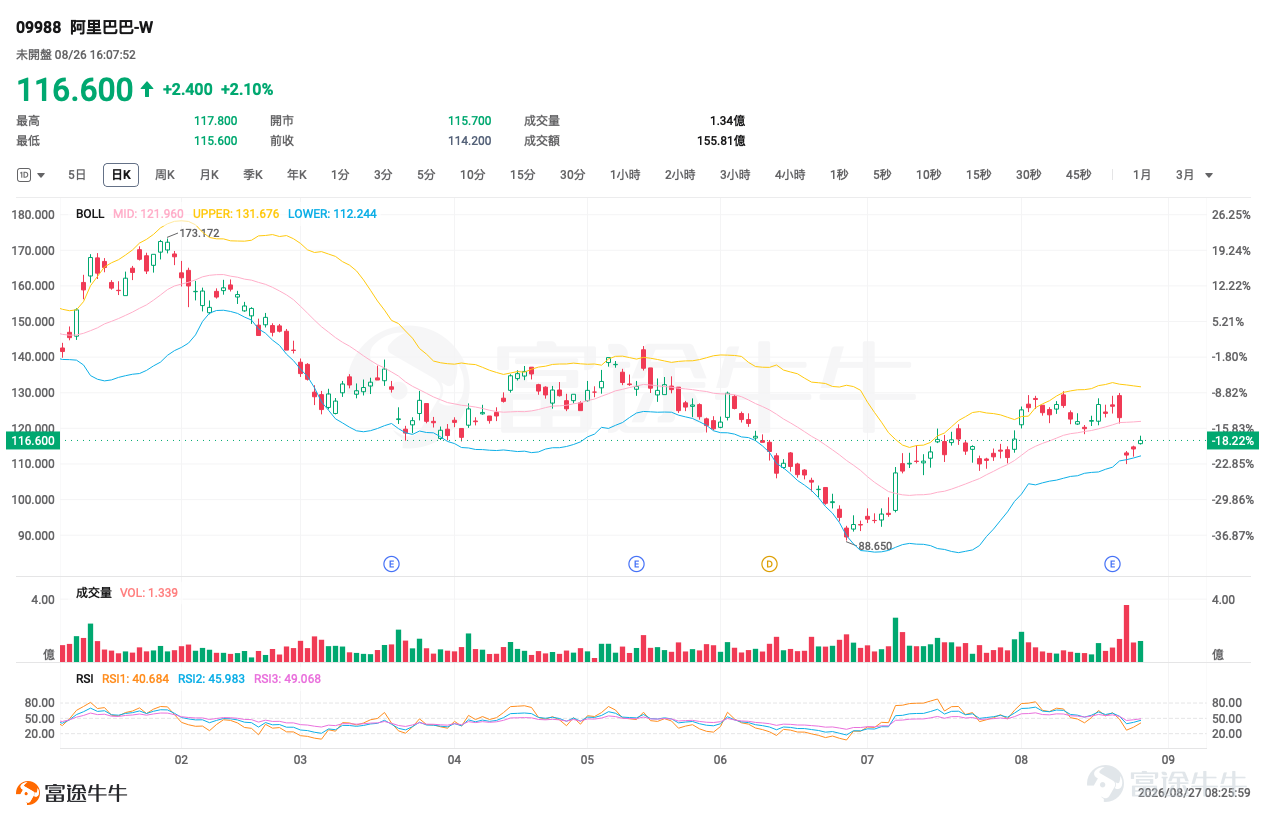Viewport: 1267px width, 820px height.
Task: Set interval to 45秒
Action: click(1079, 175)
